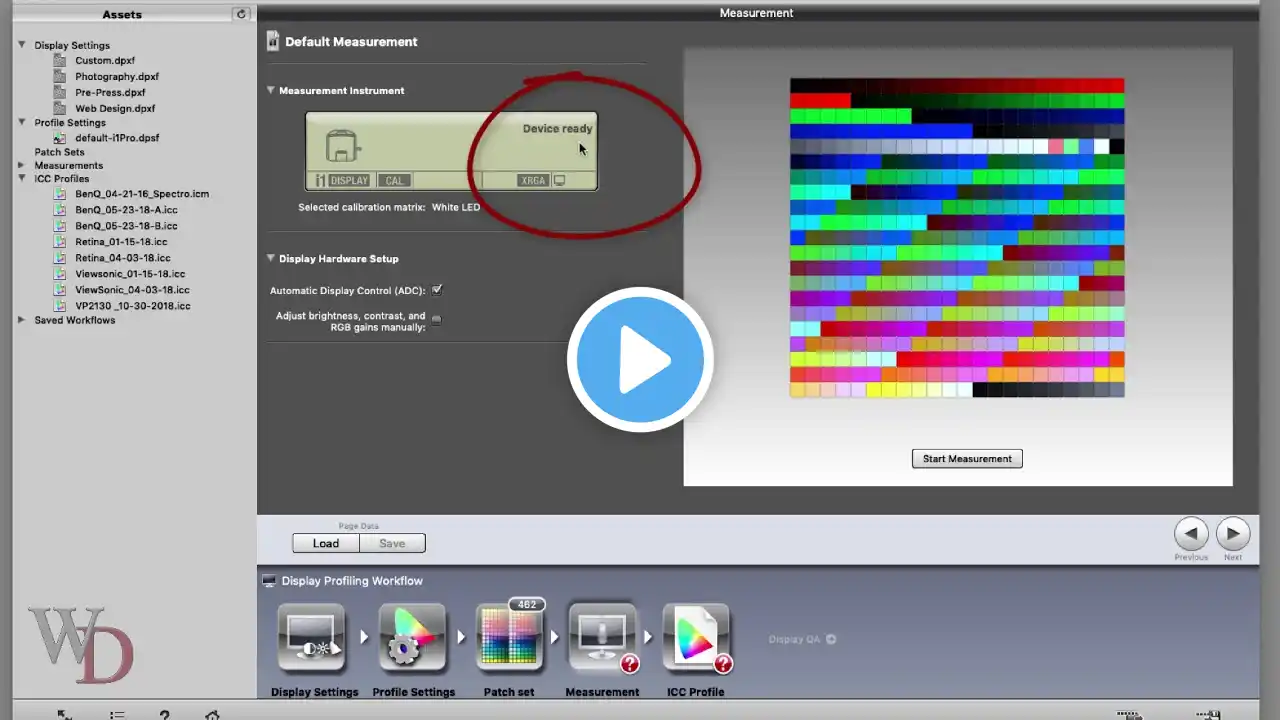This screenshot has width=1280, height=720.
Task: Collapse the Display Hardware Setup section
Action: click(x=270, y=258)
